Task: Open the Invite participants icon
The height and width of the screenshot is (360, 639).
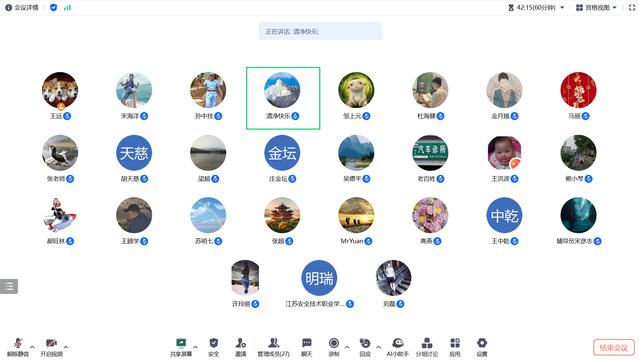Action: pyautogui.click(x=241, y=347)
